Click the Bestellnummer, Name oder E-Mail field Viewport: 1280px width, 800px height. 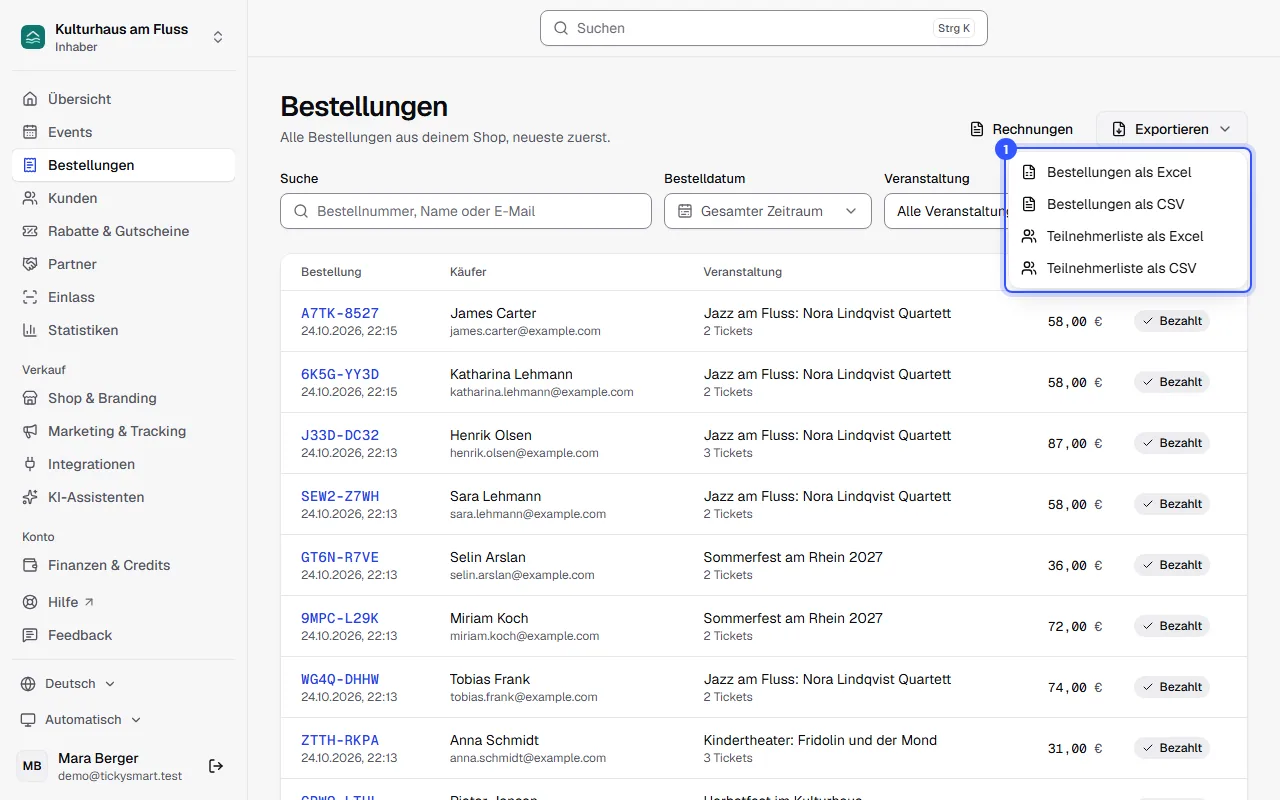point(466,211)
